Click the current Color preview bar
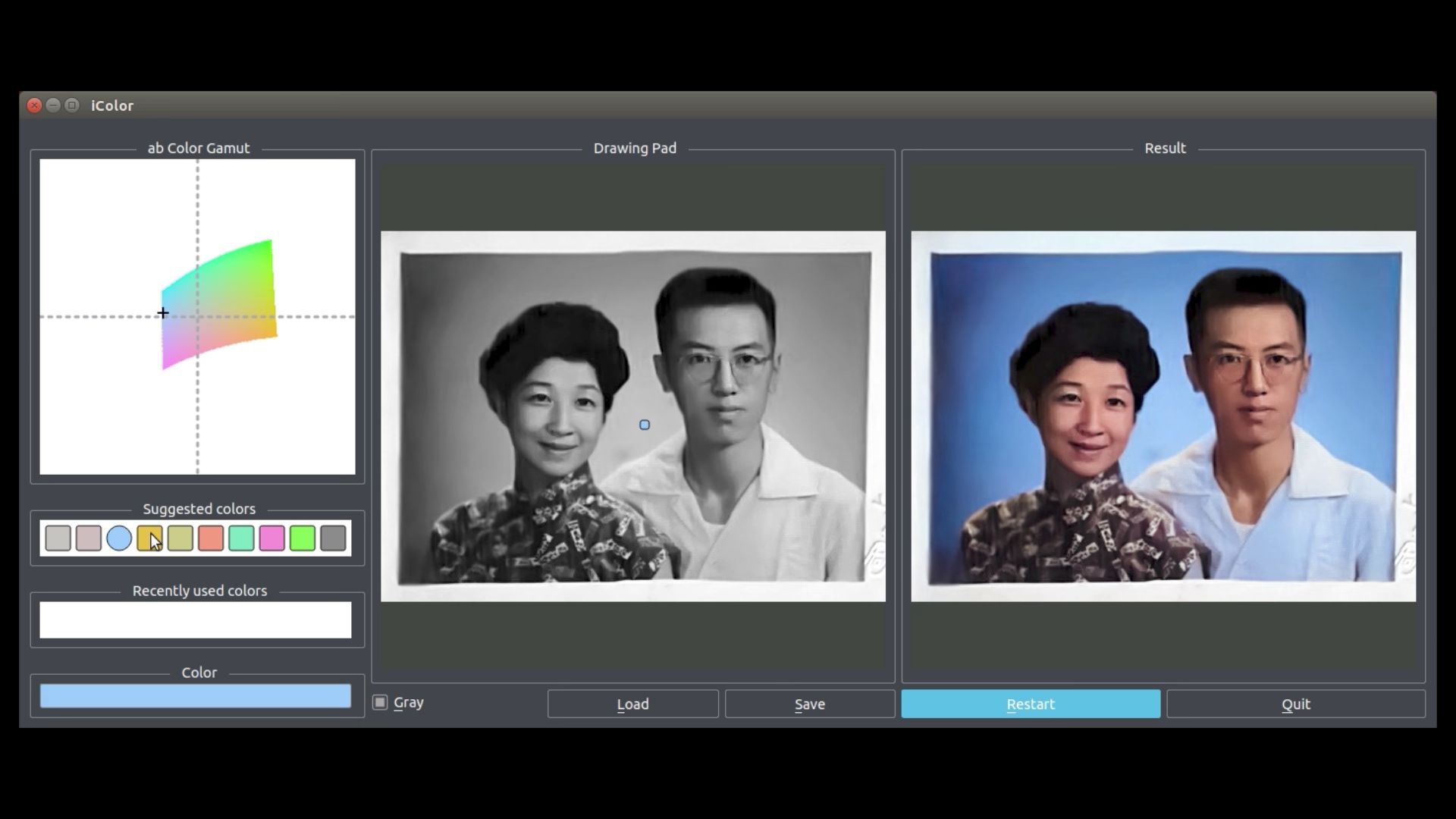1456x819 pixels. click(x=196, y=696)
